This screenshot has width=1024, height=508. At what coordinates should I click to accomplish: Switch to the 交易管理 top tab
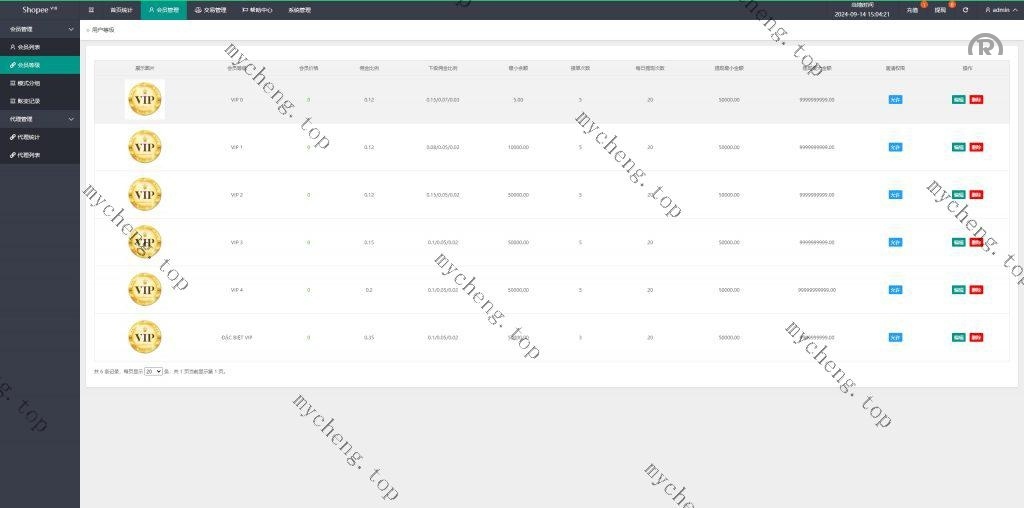[210, 10]
